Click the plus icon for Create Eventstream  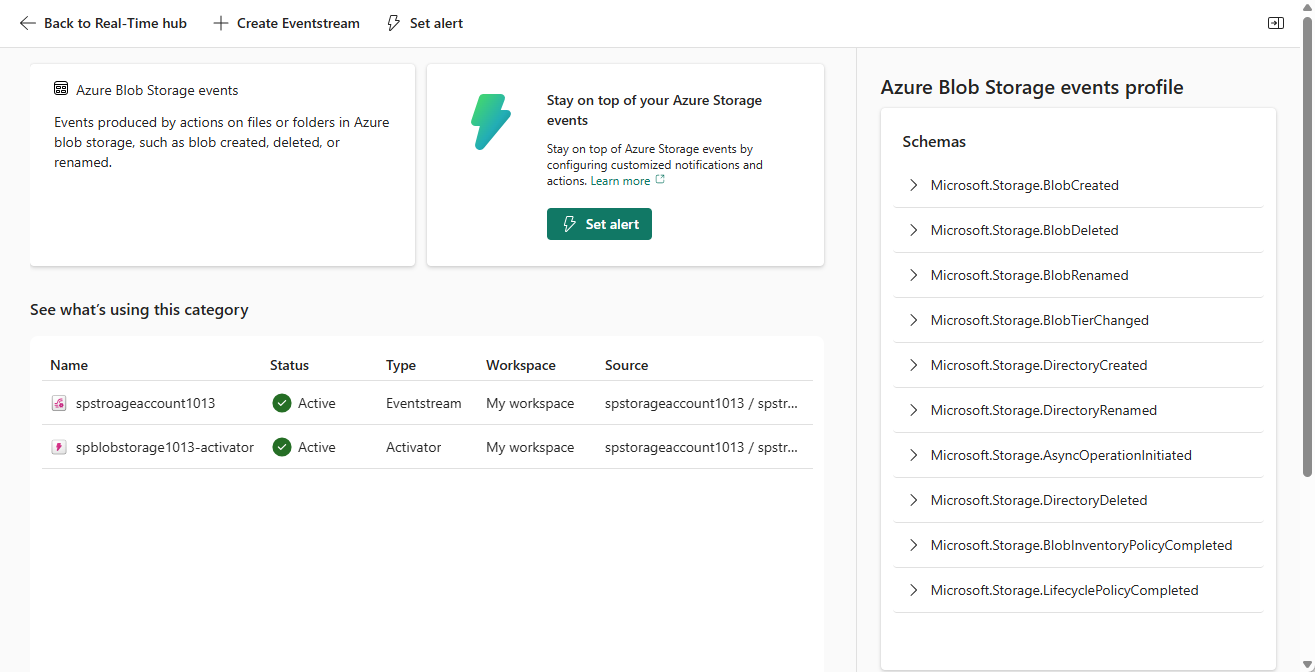pos(221,23)
